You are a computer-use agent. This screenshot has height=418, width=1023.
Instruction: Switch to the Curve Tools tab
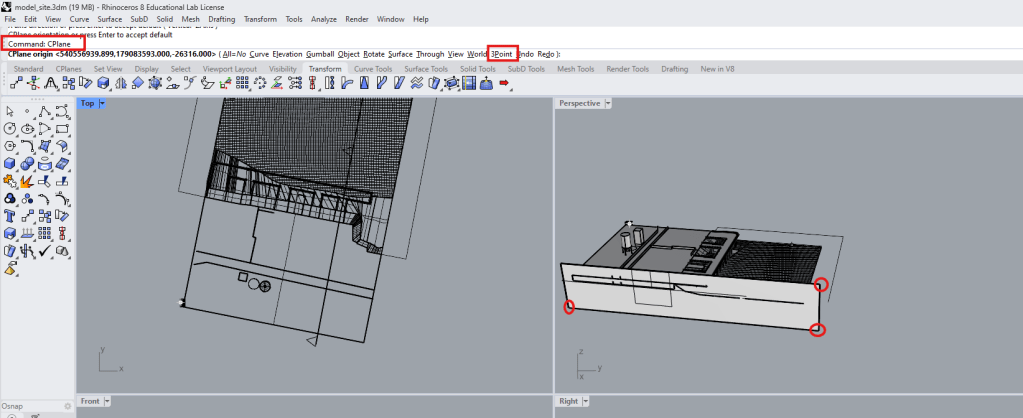[372, 69]
